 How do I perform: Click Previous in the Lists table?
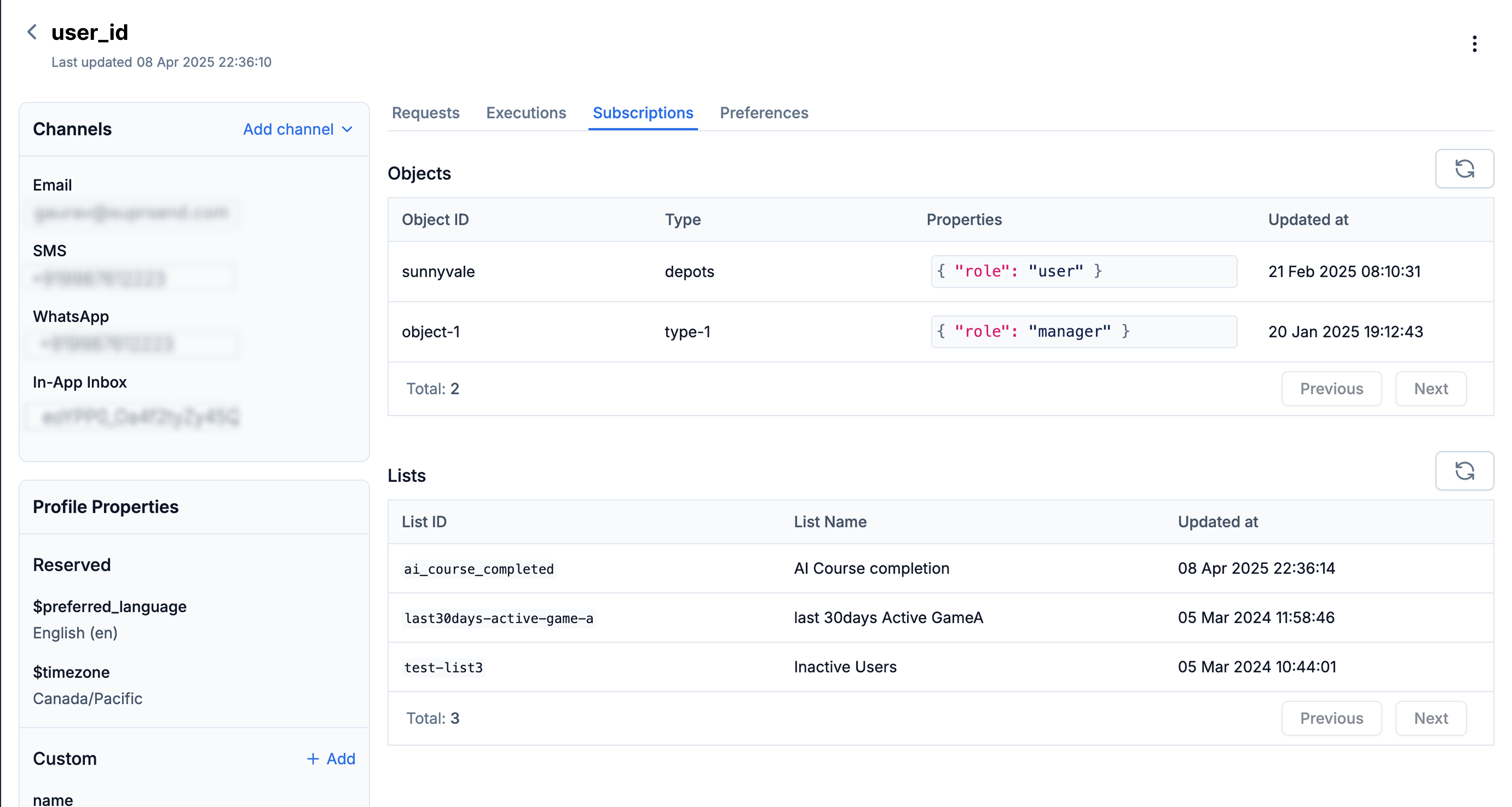[x=1331, y=718]
